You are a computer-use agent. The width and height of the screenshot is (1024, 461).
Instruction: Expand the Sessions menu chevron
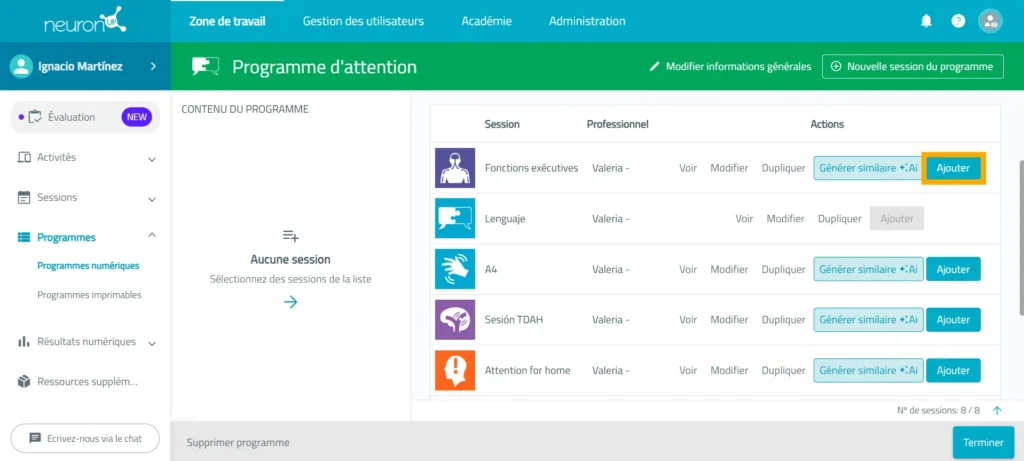[152, 199]
